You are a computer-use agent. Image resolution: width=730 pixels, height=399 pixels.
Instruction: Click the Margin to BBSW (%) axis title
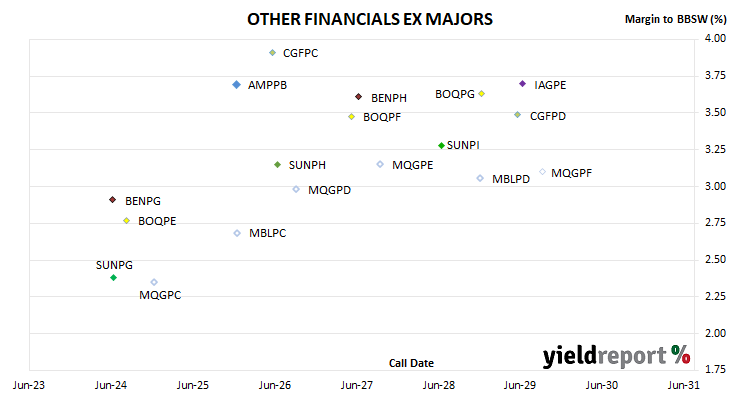pyautogui.click(x=675, y=19)
